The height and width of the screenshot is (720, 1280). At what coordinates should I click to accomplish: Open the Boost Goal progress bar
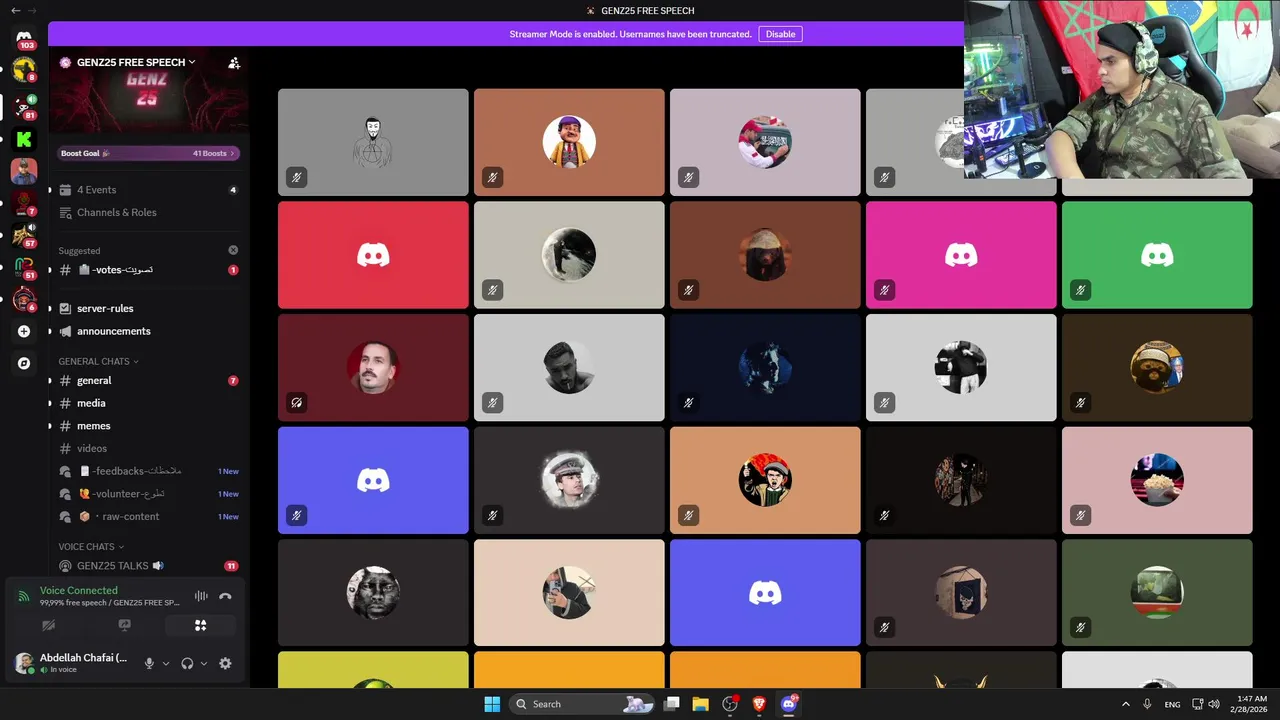coord(148,153)
